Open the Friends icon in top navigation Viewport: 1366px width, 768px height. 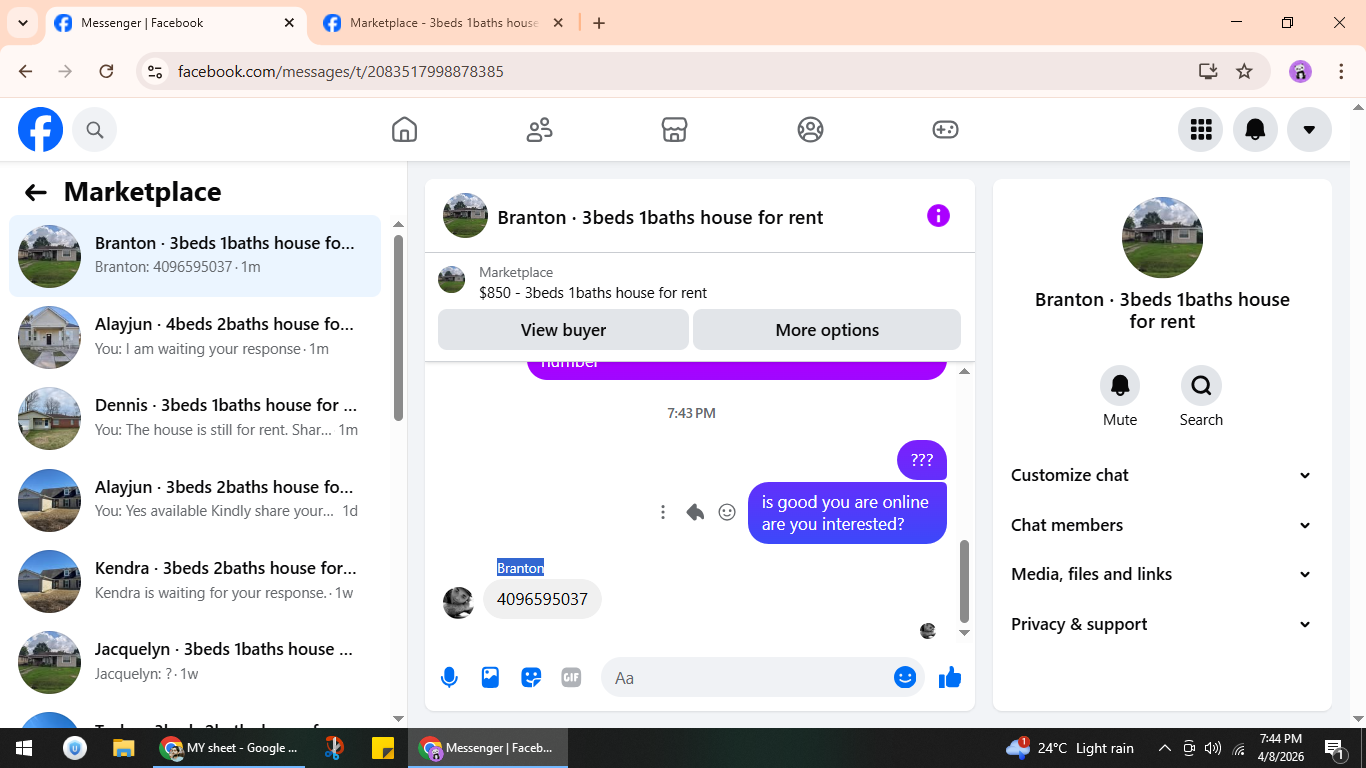540,130
